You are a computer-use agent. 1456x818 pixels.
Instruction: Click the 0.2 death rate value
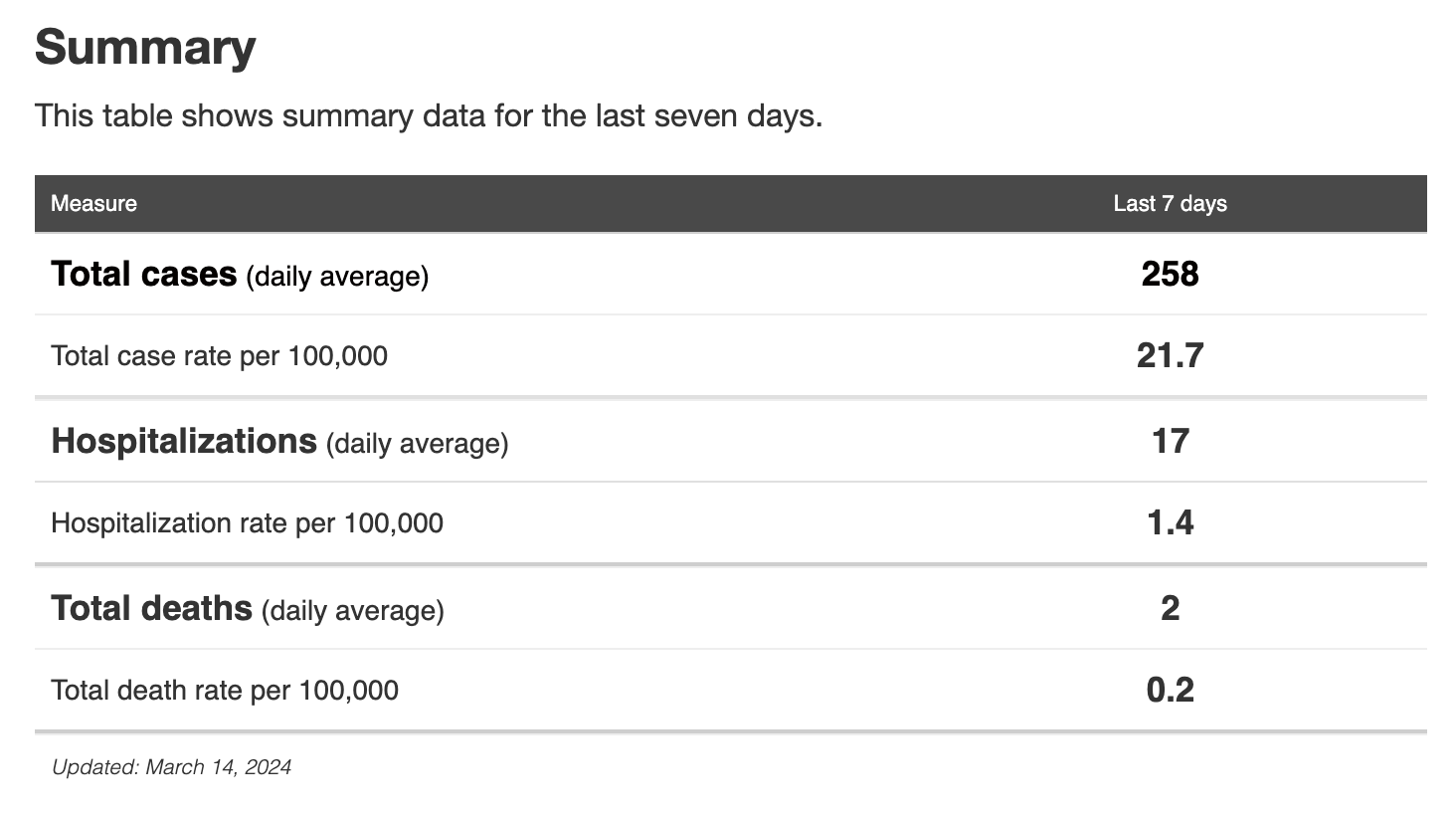1170,691
